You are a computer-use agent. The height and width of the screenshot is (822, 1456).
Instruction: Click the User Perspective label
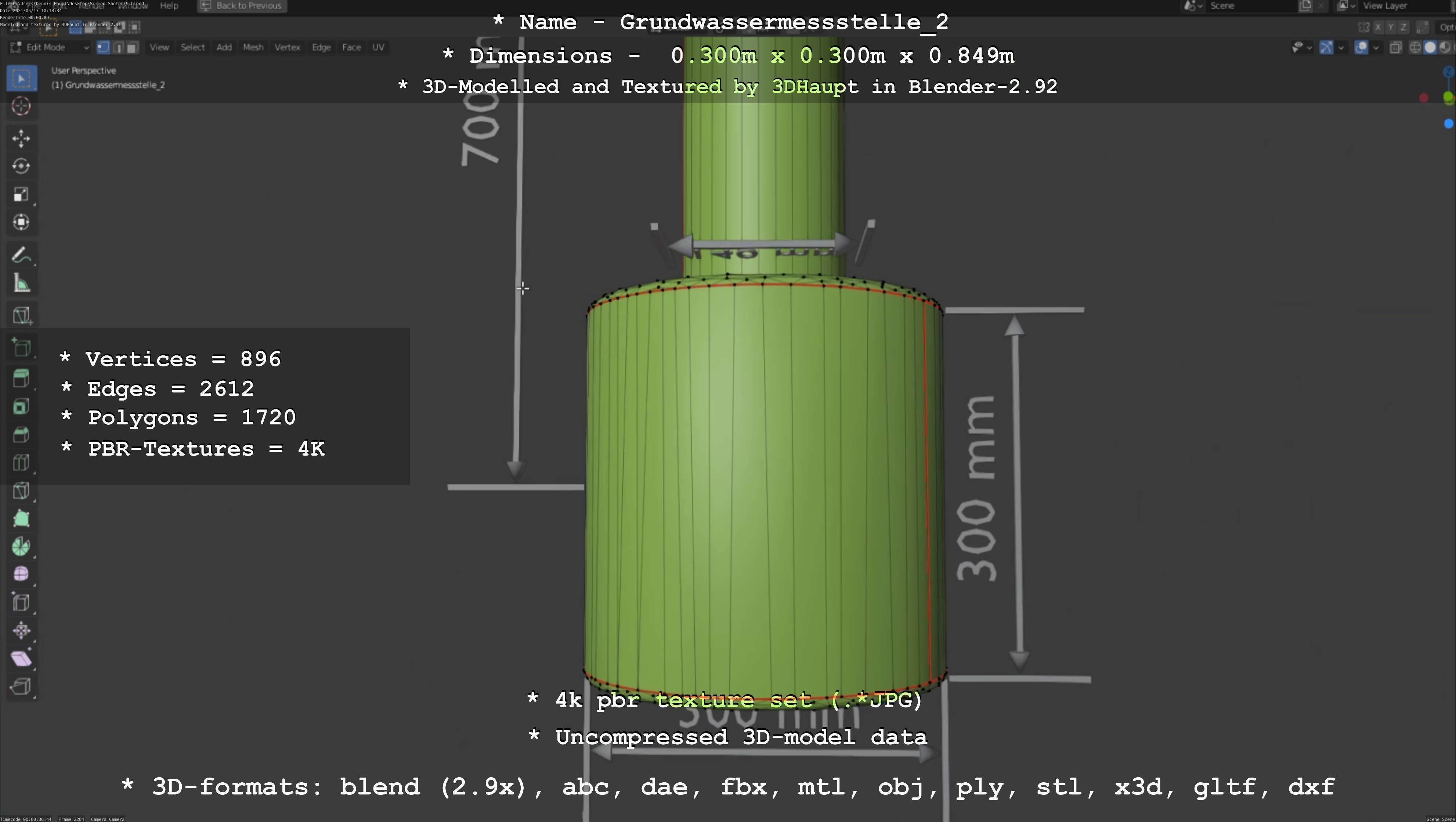click(84, 70)
